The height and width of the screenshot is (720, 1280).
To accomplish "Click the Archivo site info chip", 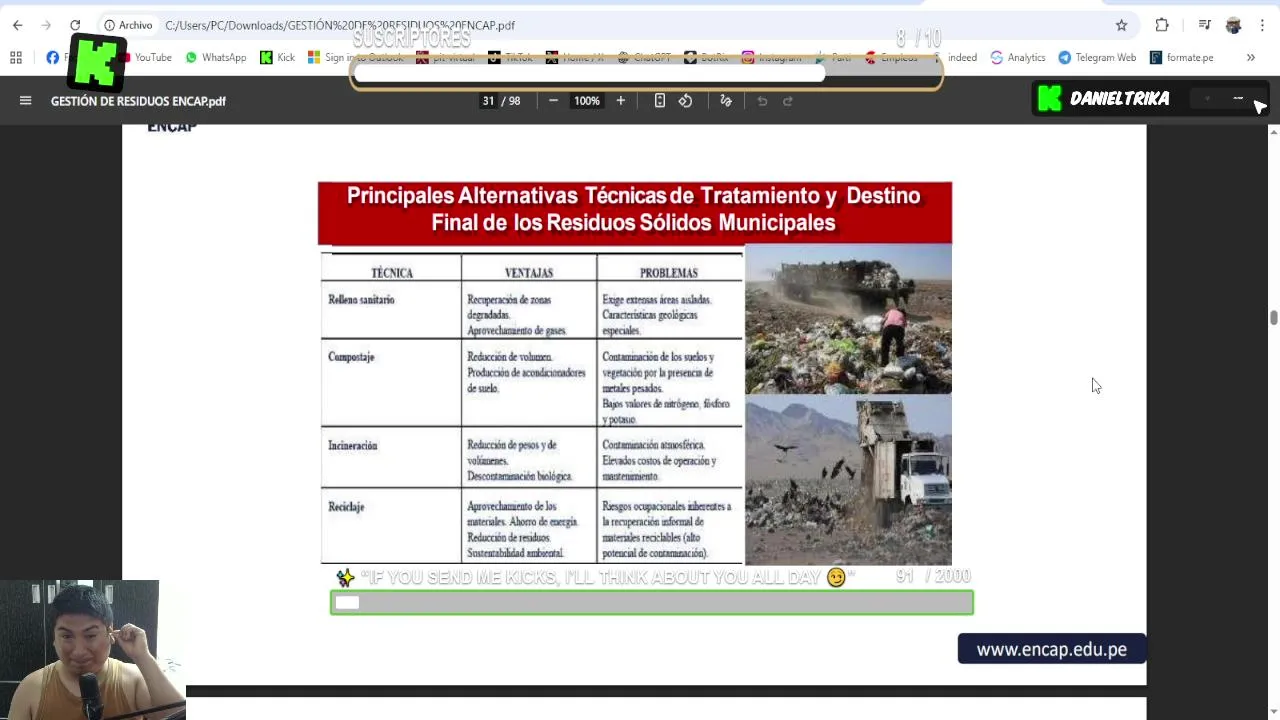I will pyautogui.click(x=128, y=25).
